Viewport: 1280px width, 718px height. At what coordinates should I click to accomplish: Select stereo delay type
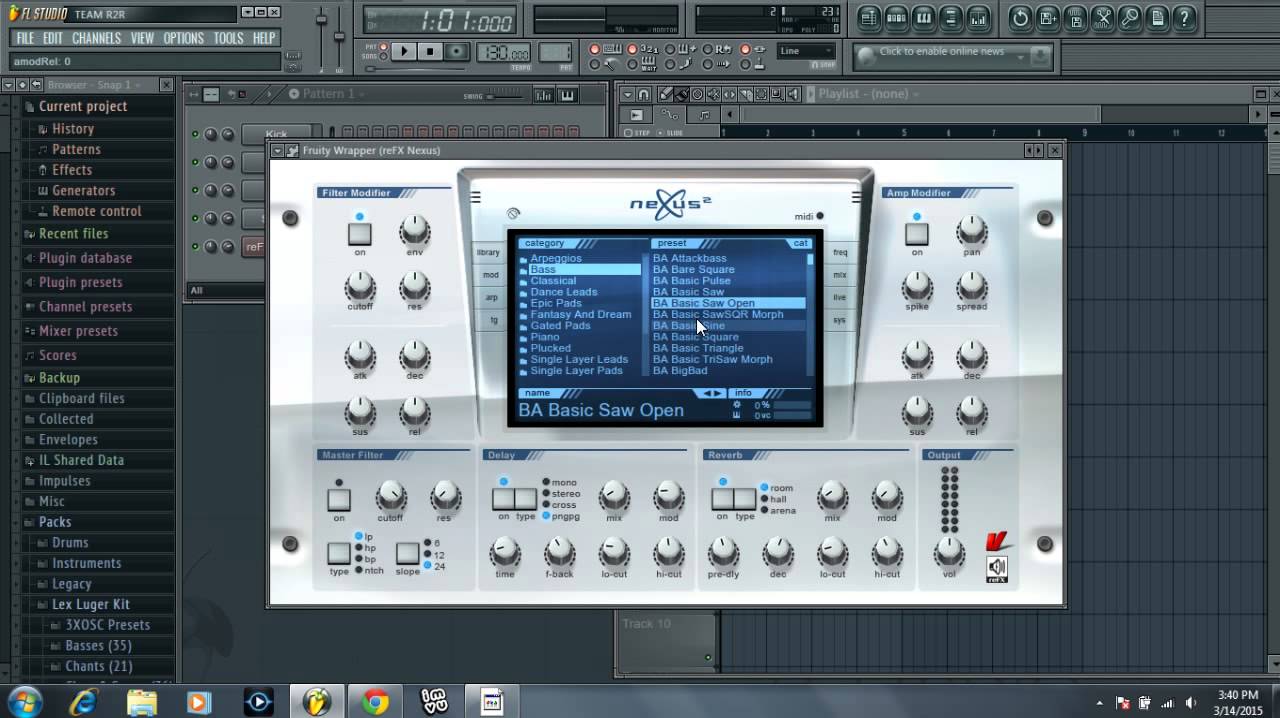pyautogui.click(x=560, y=494)
